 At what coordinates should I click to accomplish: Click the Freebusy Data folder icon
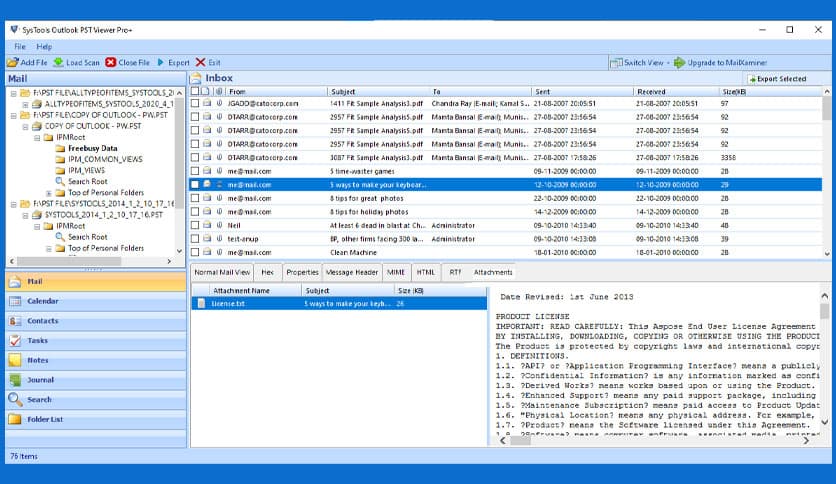point(60,148)
